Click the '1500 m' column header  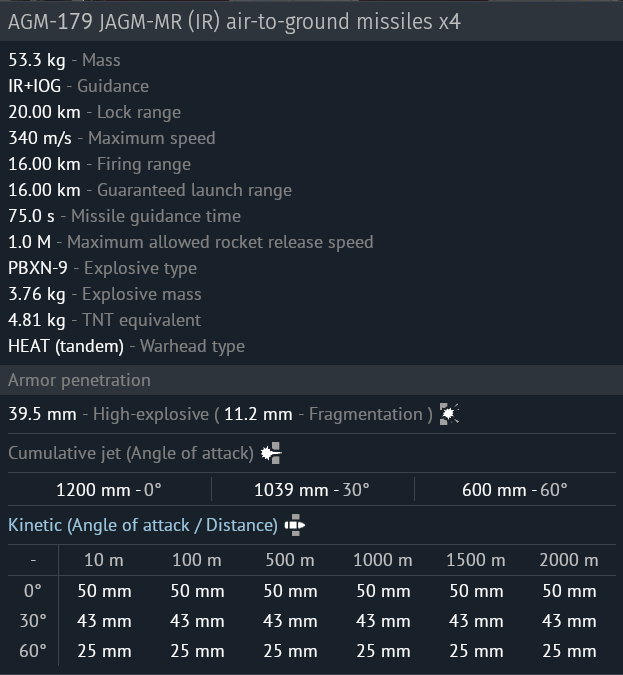coord(476,560)
